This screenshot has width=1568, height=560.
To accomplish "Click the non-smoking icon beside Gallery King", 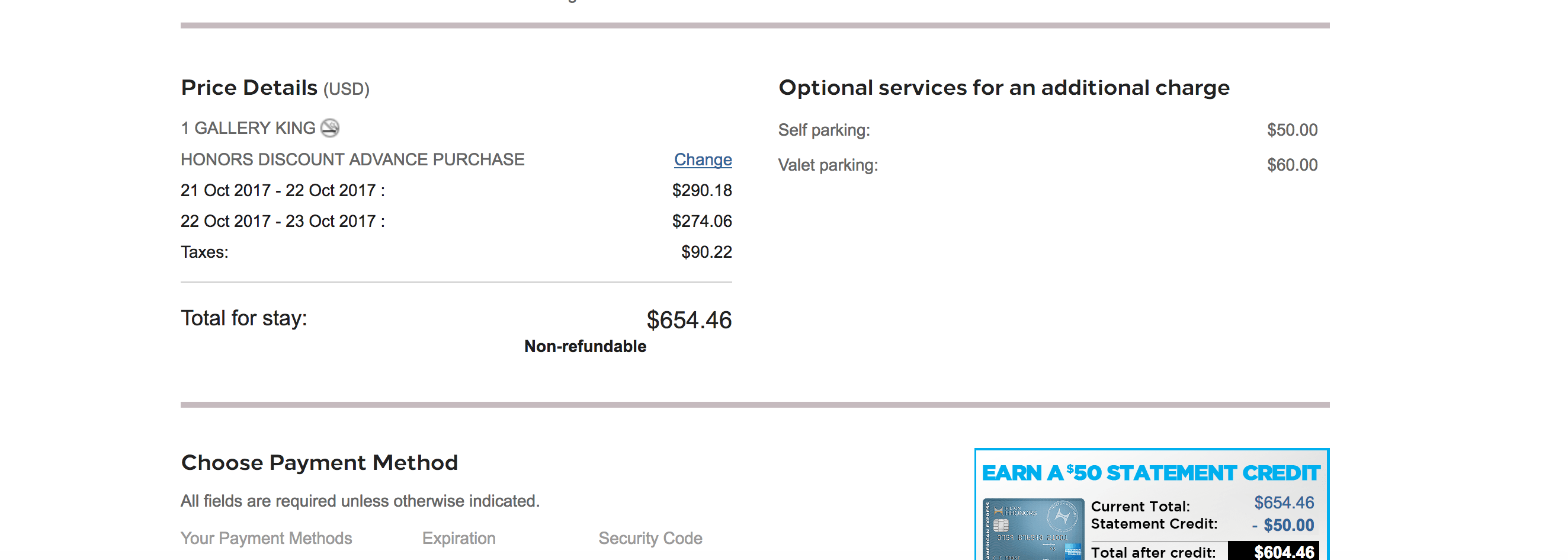I will point(330,128).
